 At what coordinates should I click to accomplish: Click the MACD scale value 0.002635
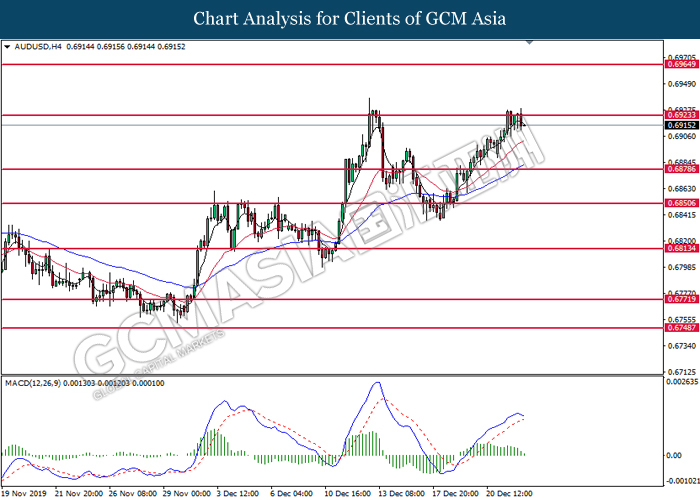coord(682,382)
